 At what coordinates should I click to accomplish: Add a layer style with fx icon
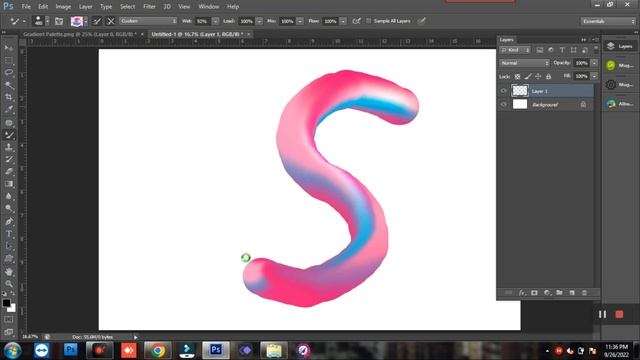click(x=522, y=293)
